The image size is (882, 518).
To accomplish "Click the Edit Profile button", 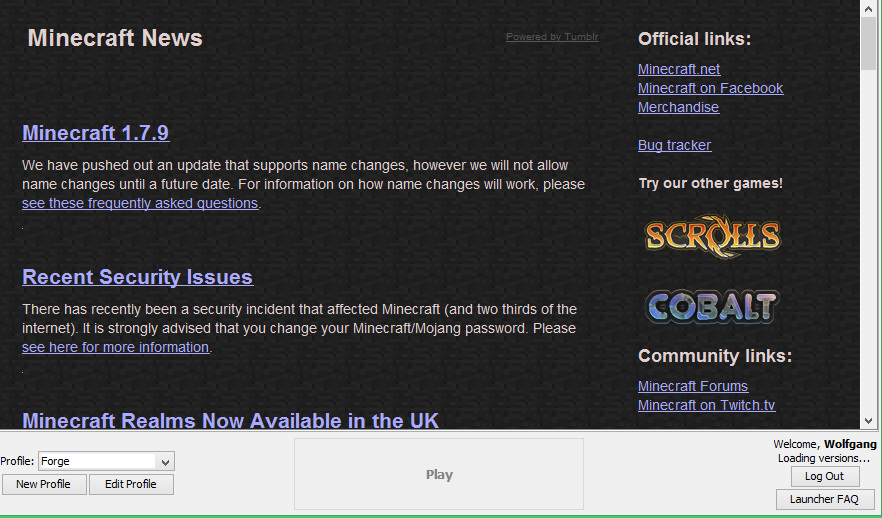I will pos(131,484).
